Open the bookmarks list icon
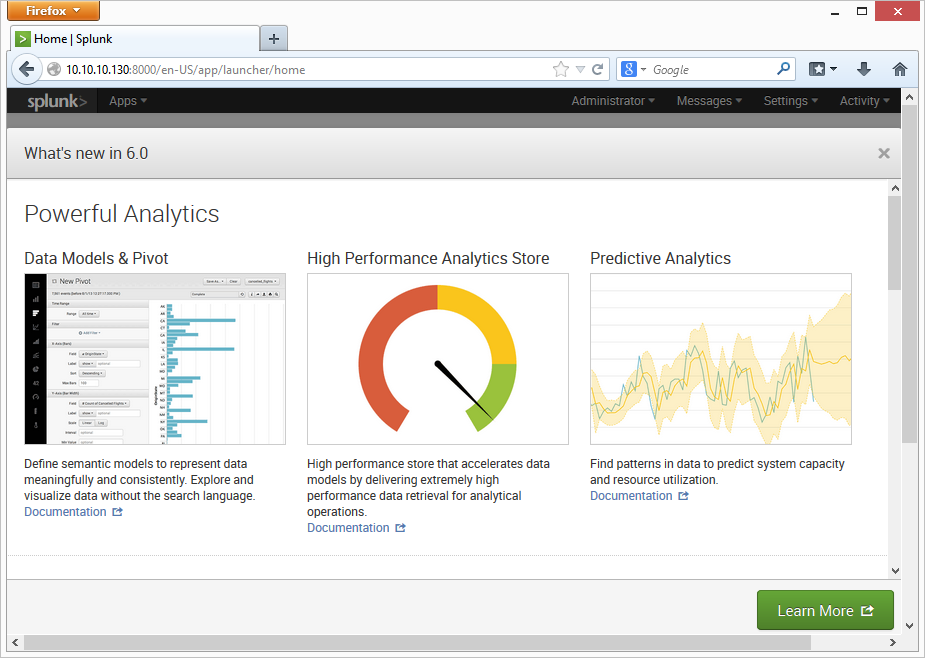This screenshot has height=658, width=925. coord(817,69)
